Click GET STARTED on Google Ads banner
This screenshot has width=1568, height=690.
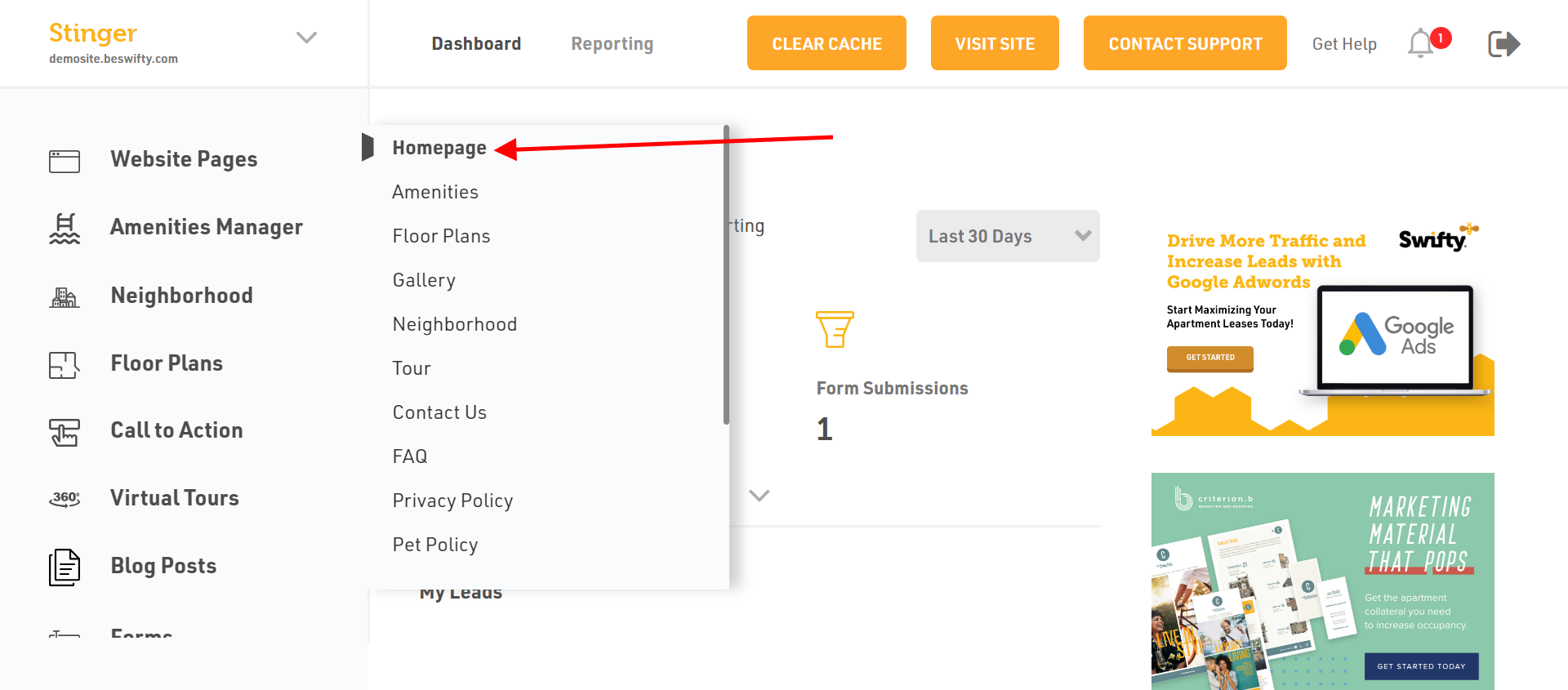tap(1210, 358)
